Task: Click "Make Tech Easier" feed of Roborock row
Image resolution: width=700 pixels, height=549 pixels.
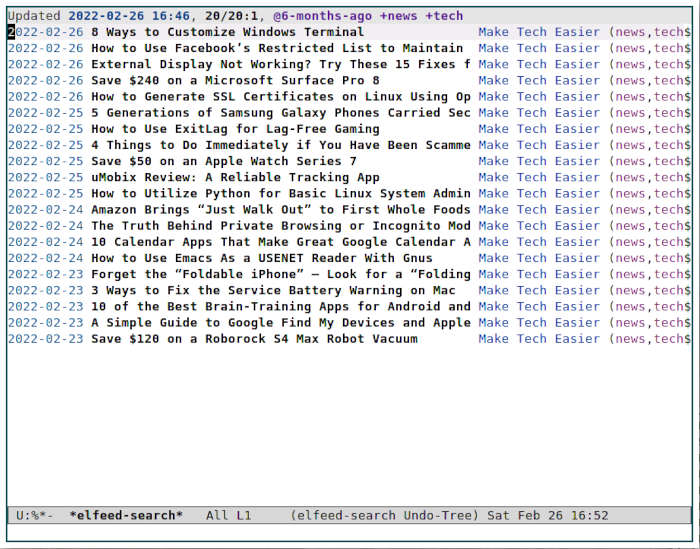Action: 539,339
